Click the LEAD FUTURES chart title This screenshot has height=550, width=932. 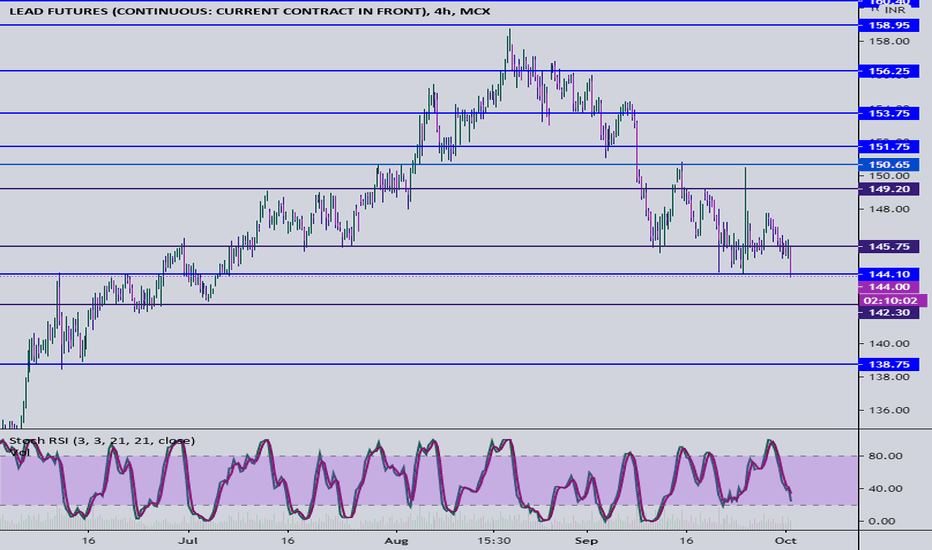point(250,11)
